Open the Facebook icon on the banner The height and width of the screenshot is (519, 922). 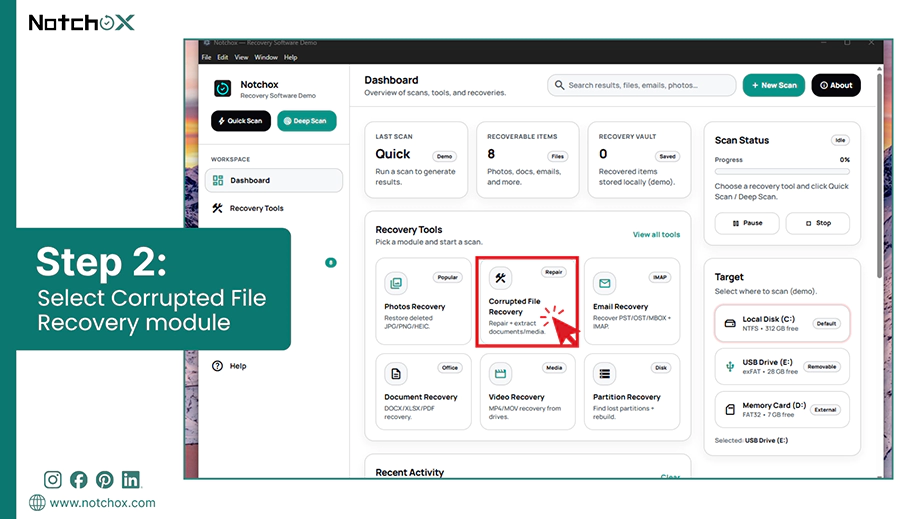(79, 480)
